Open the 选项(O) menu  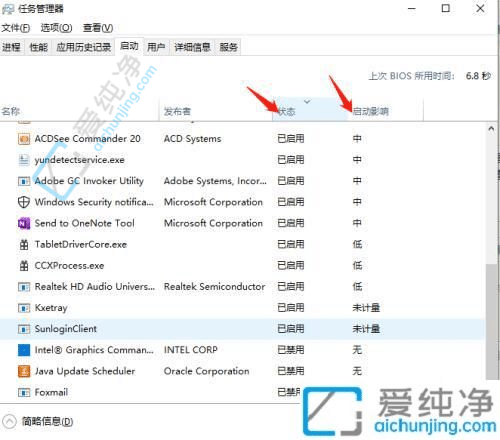56,28
